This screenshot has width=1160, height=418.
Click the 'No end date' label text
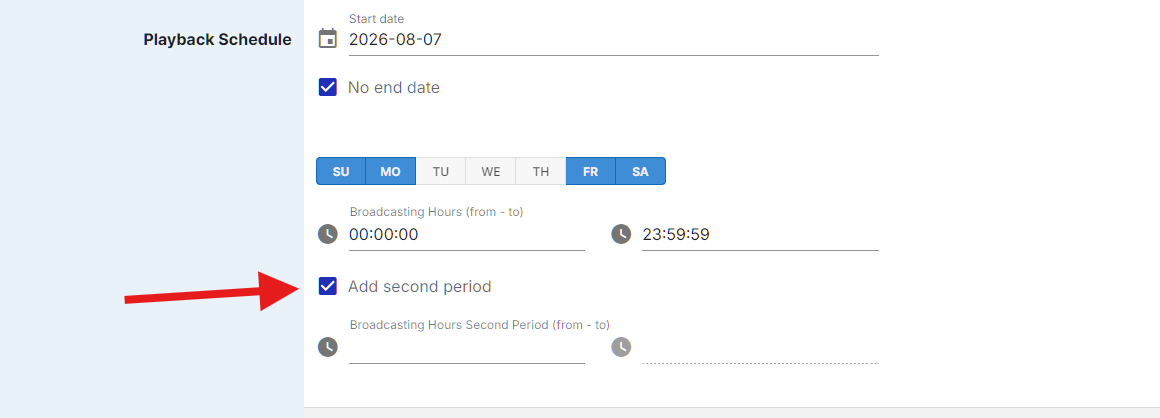tap(394, 87)
